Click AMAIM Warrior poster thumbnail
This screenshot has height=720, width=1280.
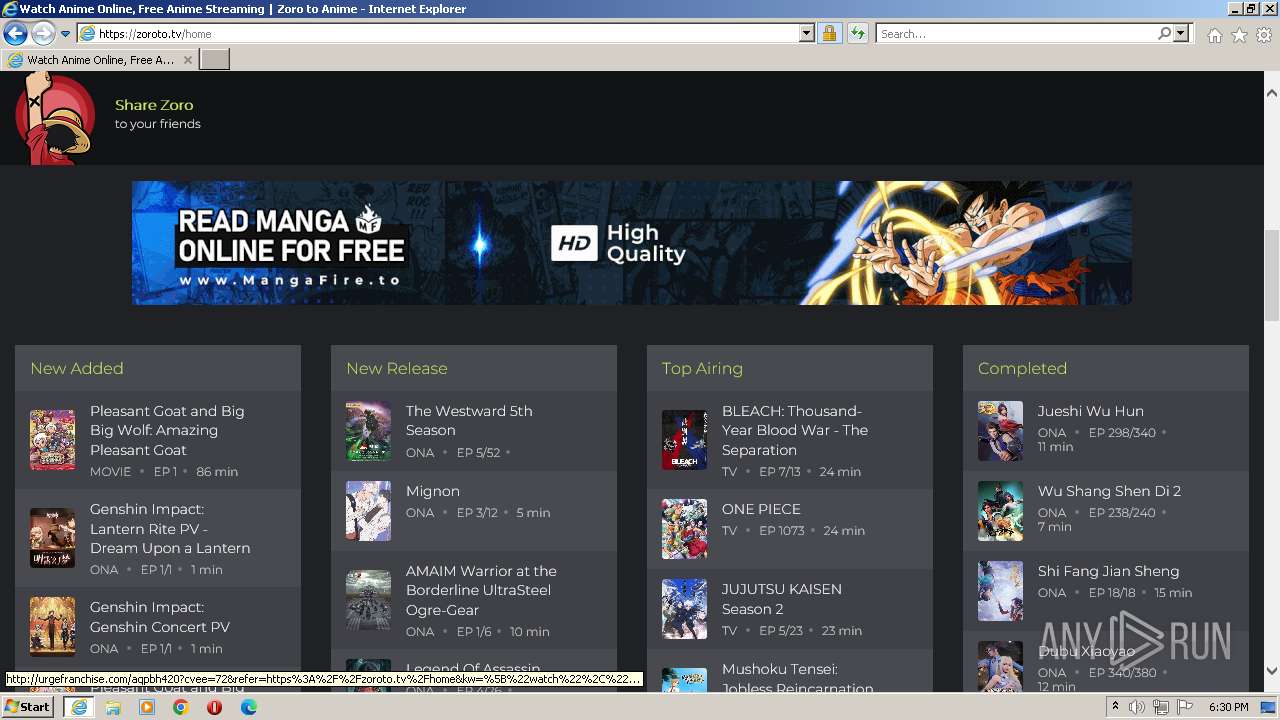click(x=368, y=600)
